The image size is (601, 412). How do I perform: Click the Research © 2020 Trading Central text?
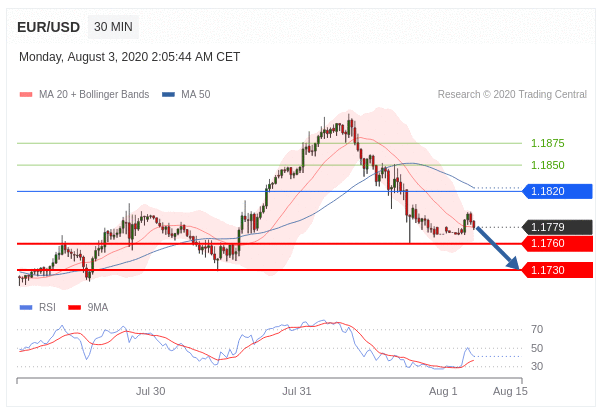click(x=512, y=94)
